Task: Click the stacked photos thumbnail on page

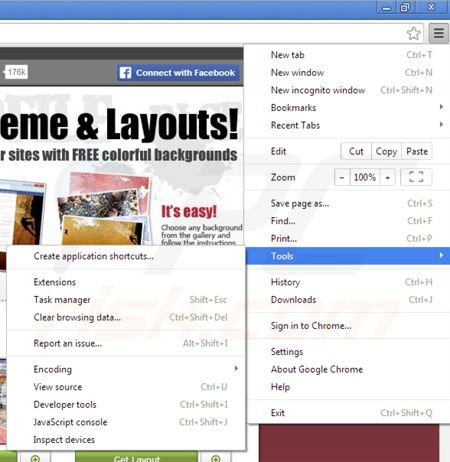Action: [103, 210]
